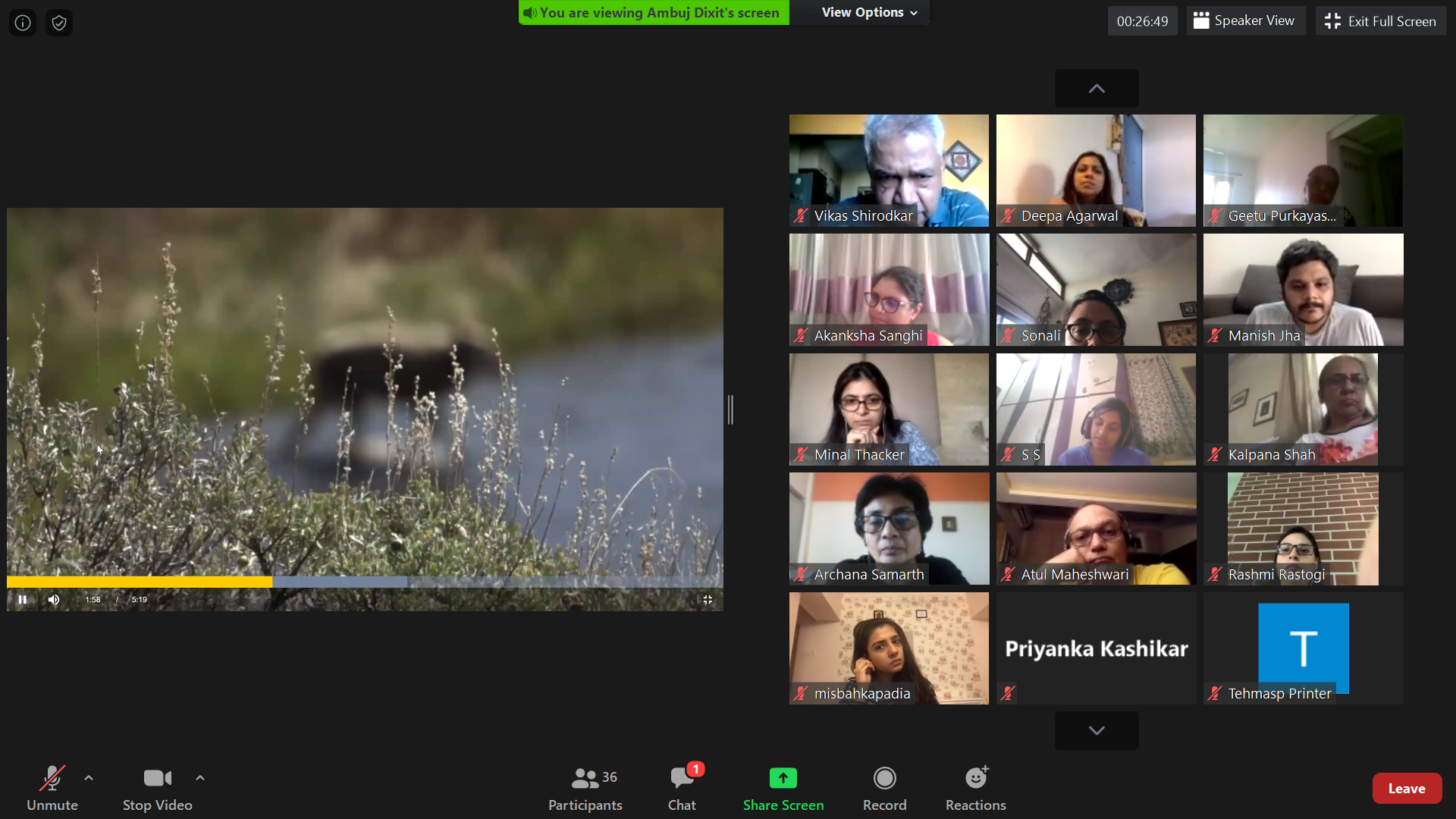Unmute the microphone
The image size is (1456, 819).
pyautogui.click(x=52, y=788)
